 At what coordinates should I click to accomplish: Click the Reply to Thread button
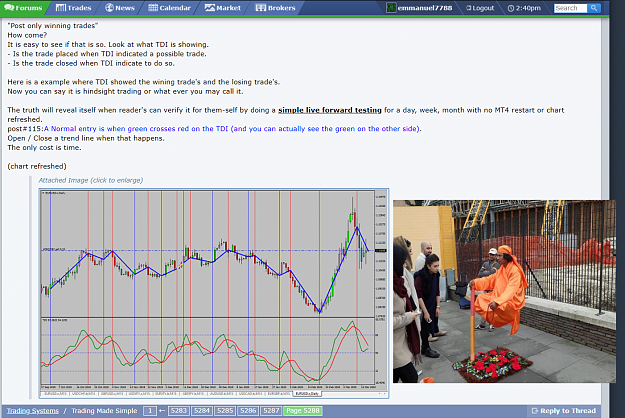coord(563,411)
